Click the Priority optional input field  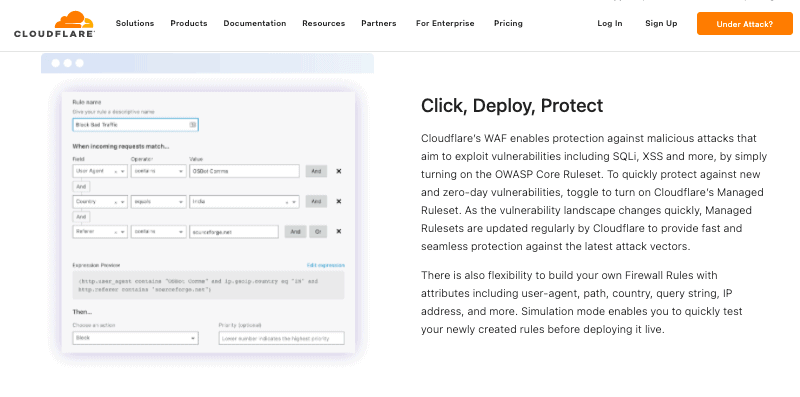pyautogui.click(x=282, y=338)
